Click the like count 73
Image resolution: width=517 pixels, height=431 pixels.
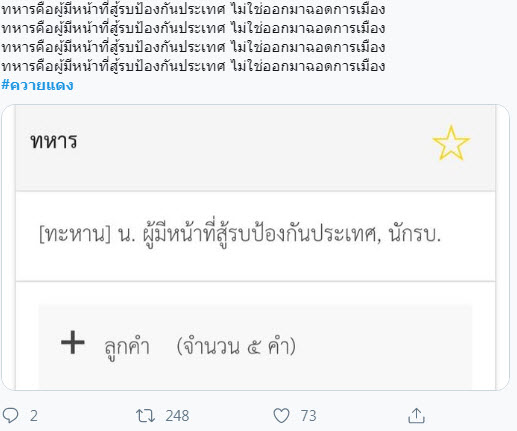tap(308, 416)
